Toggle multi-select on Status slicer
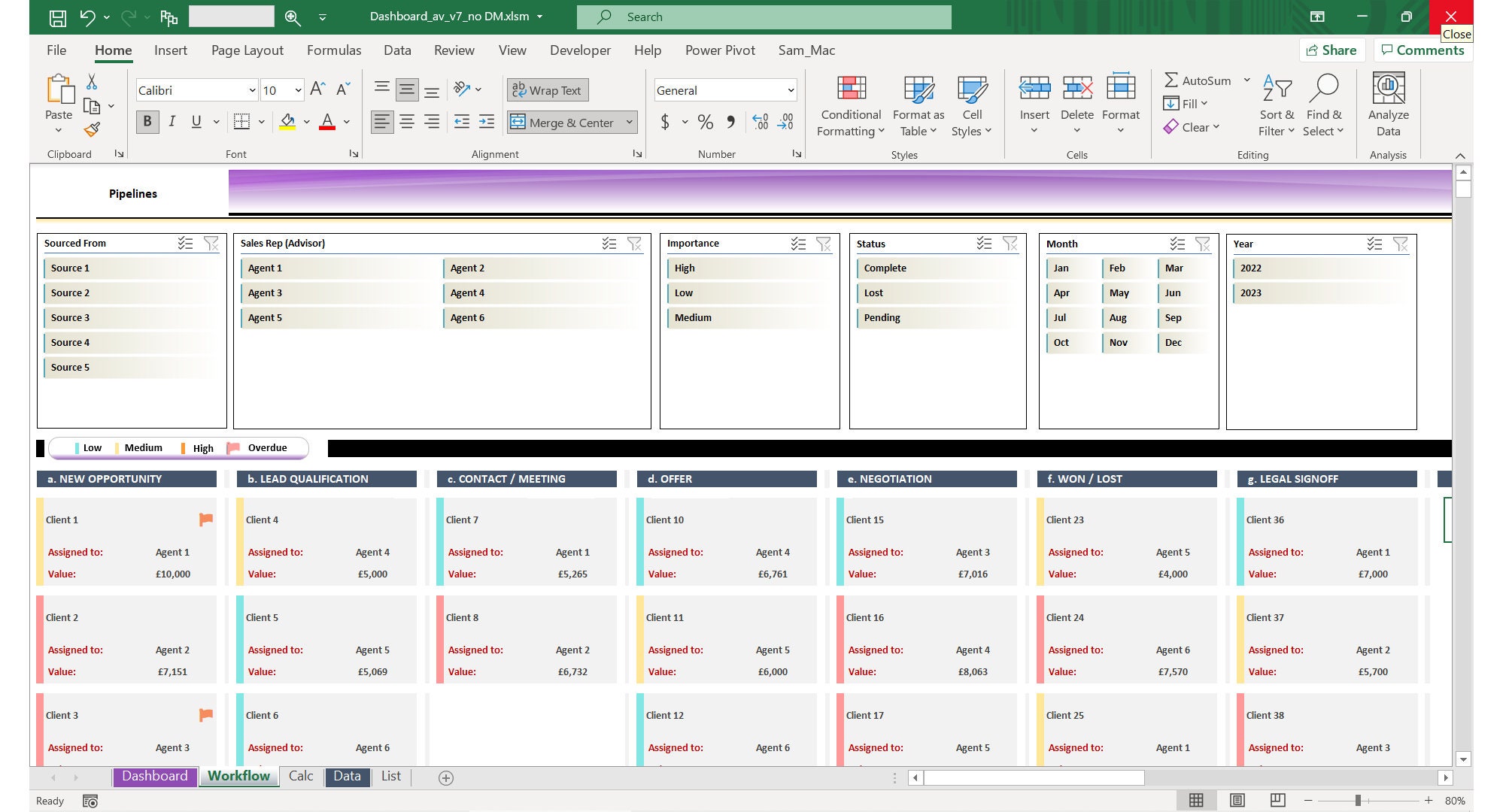The width and height of the screenshot is (1506, 812). [984, 243]
